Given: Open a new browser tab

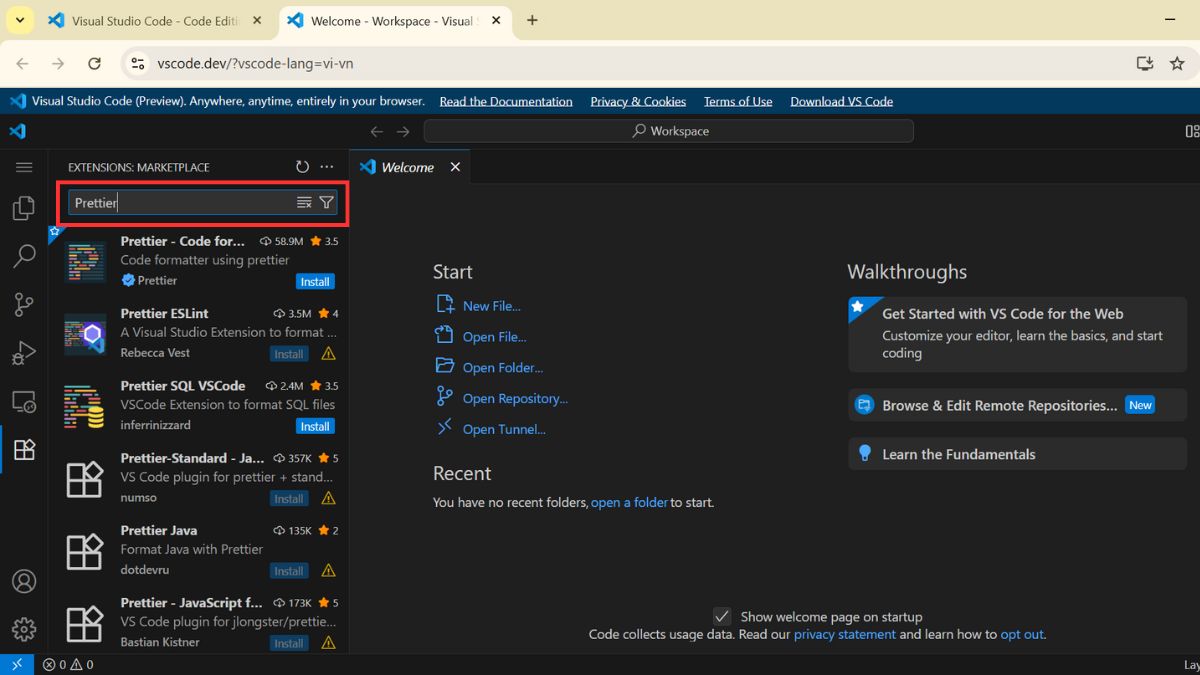Looking at the screenshot, I should 532,20.
